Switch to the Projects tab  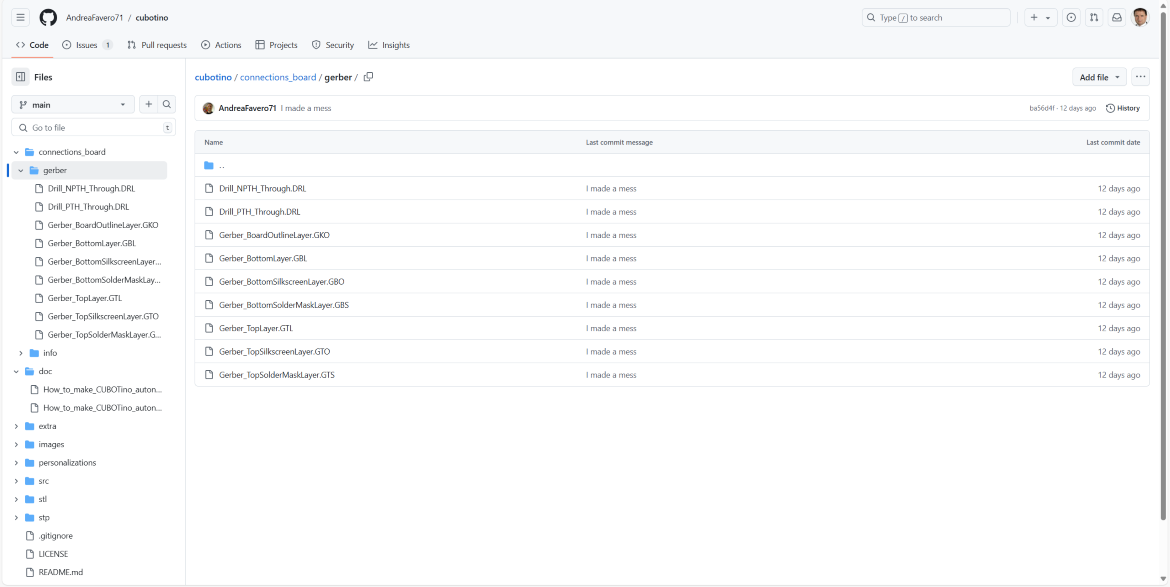(x=276, y=45)
